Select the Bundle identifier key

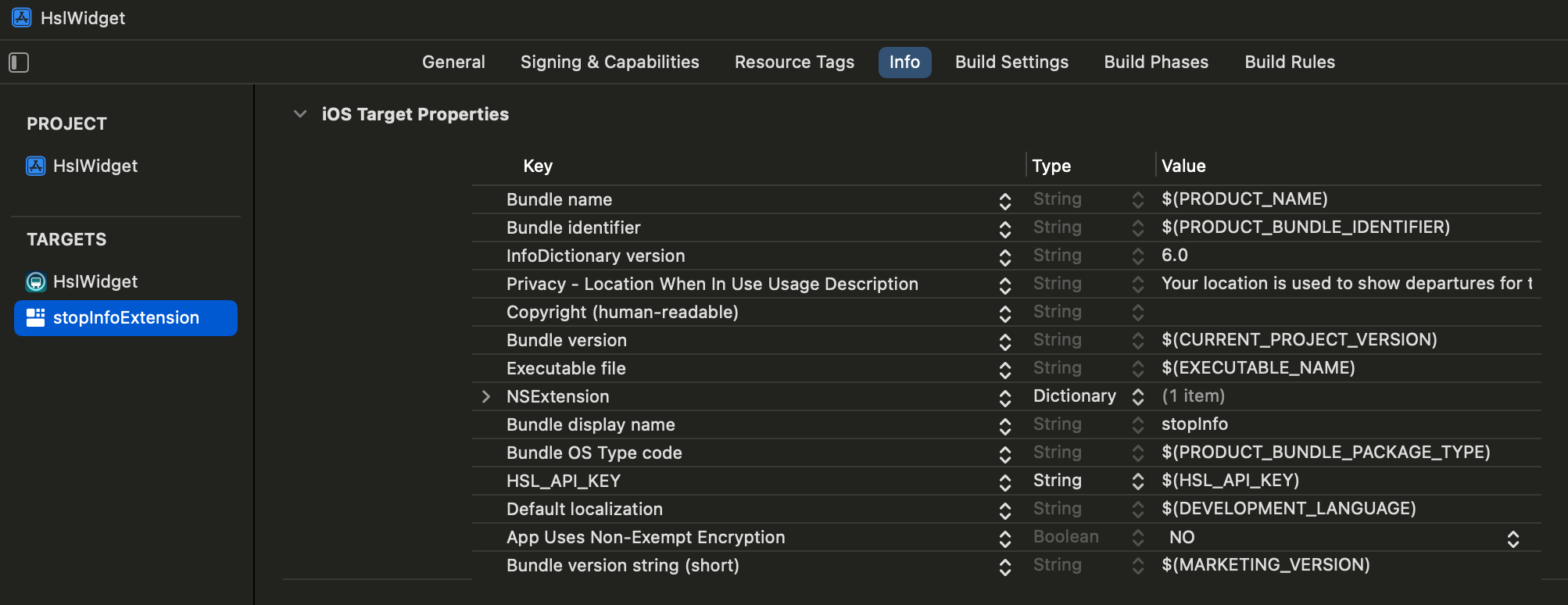pyautogui.click(x=573, y=227)
